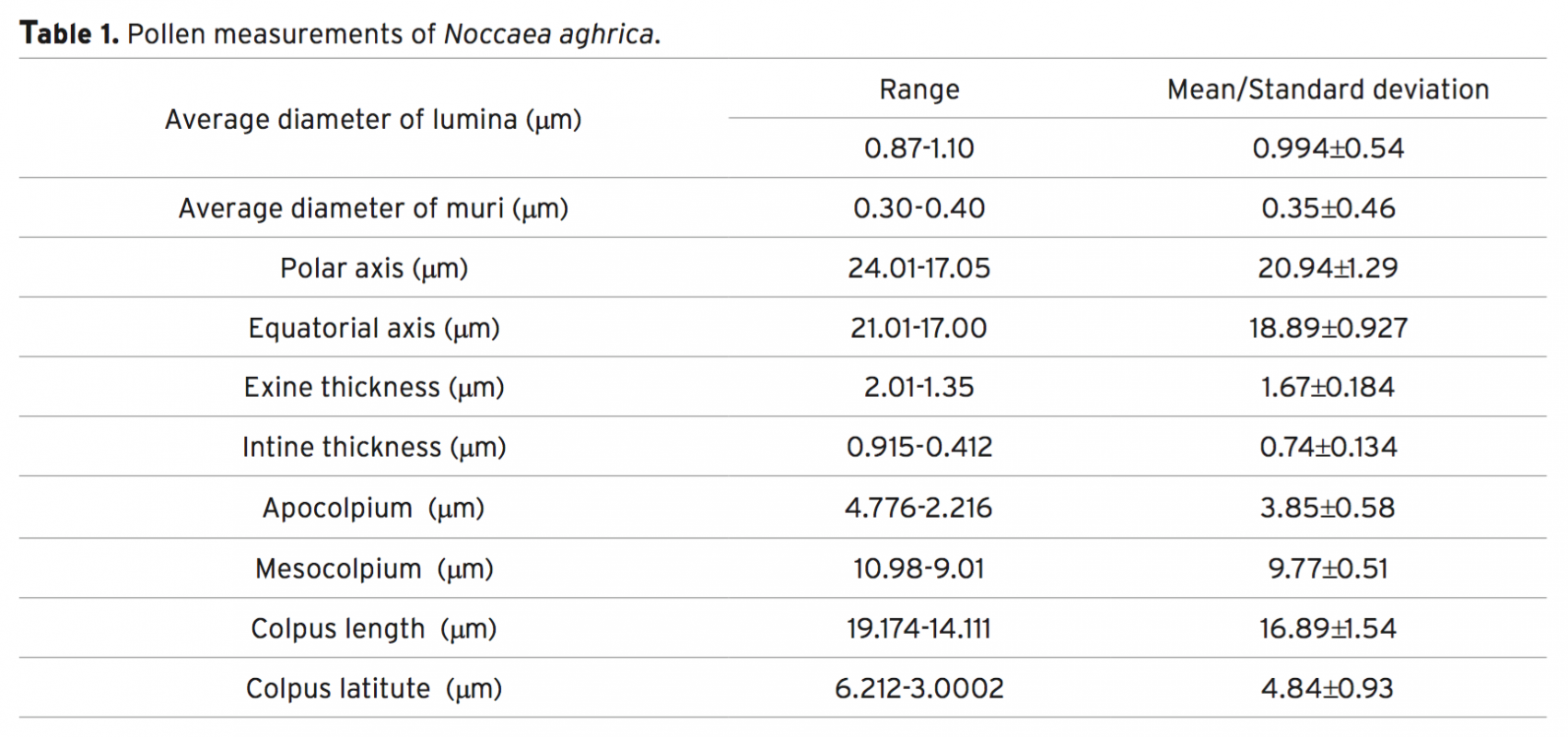This screenshot has width=1568, height=737.
Task: Select the 19.174-14.111 range cell
Action: (x=919, y=628)
